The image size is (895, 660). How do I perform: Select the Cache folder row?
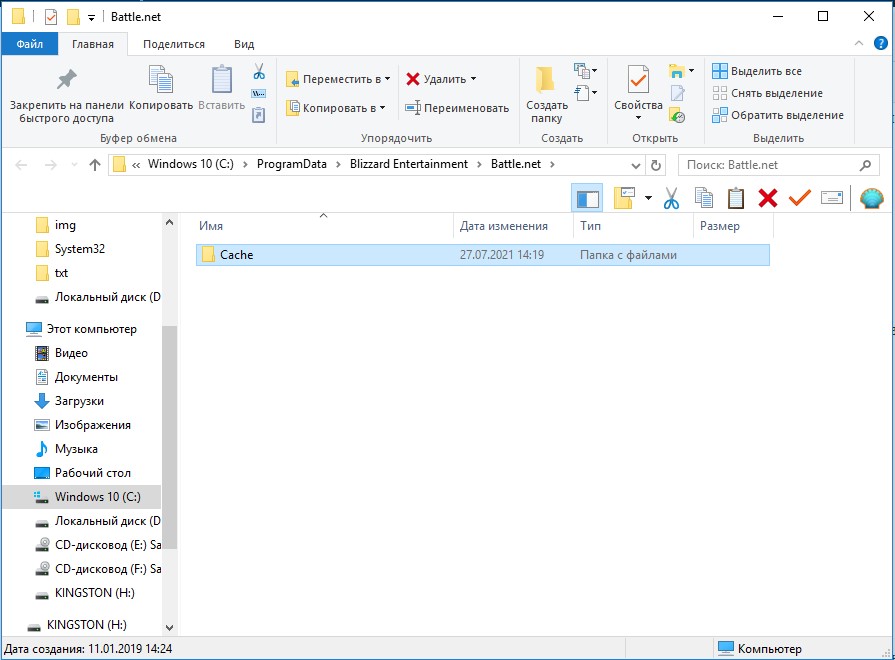[x=483, y=255]
